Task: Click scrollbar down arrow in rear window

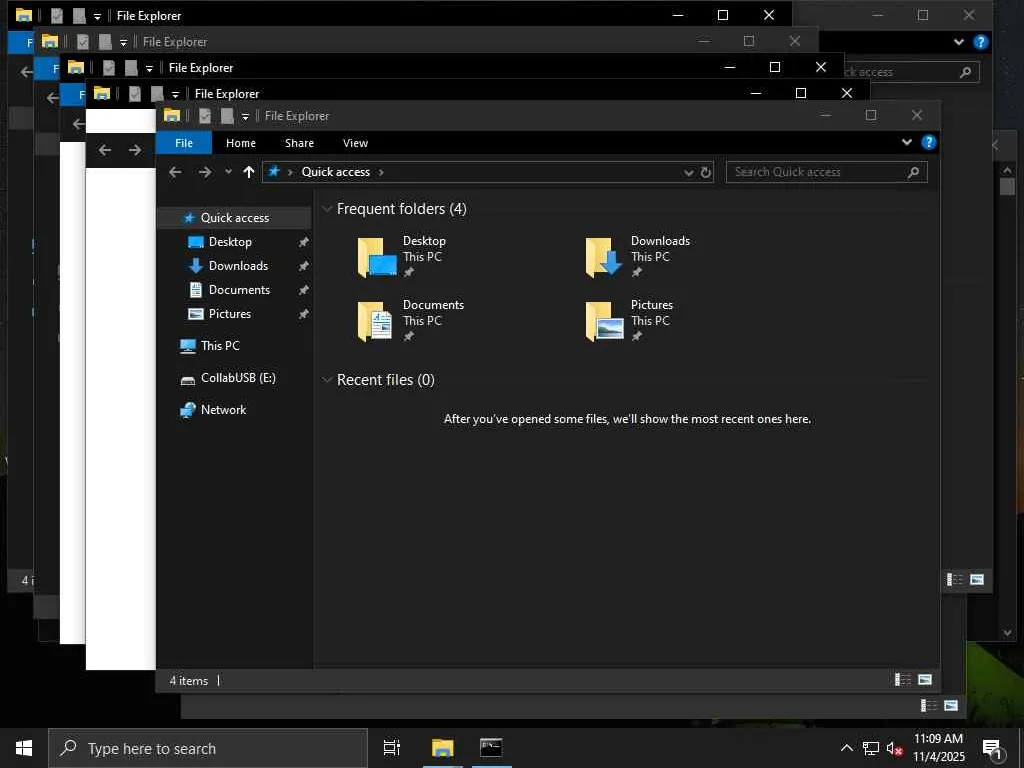Action: click(1007, 632)
